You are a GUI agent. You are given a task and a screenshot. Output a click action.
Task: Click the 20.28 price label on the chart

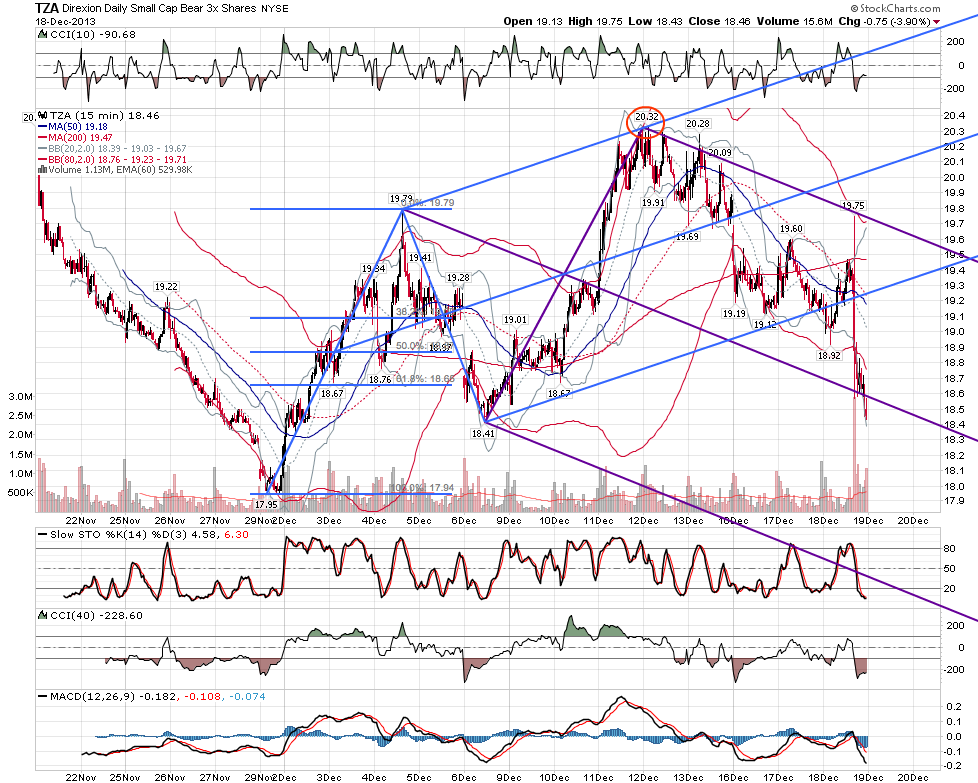[x=697, y=124]
